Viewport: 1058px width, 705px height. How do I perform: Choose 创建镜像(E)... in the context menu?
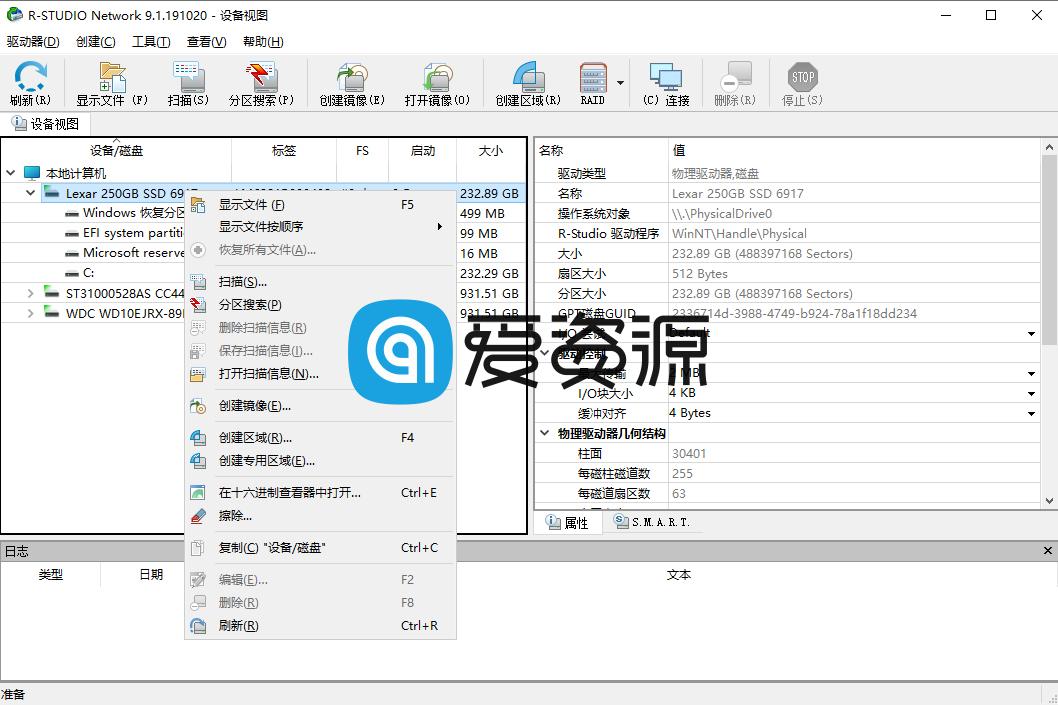pyautogui.click(x=321, y=406)
